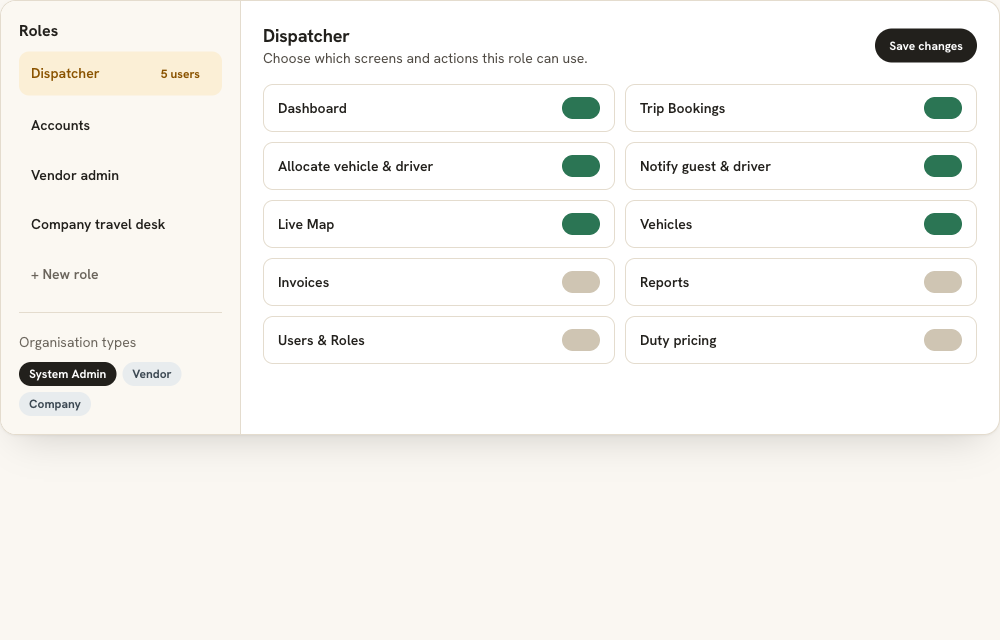The image size is (1000, 640).
Task: Turn on the Users & Roles toggle
Action: pyautogui.click(x=580, y=340)
